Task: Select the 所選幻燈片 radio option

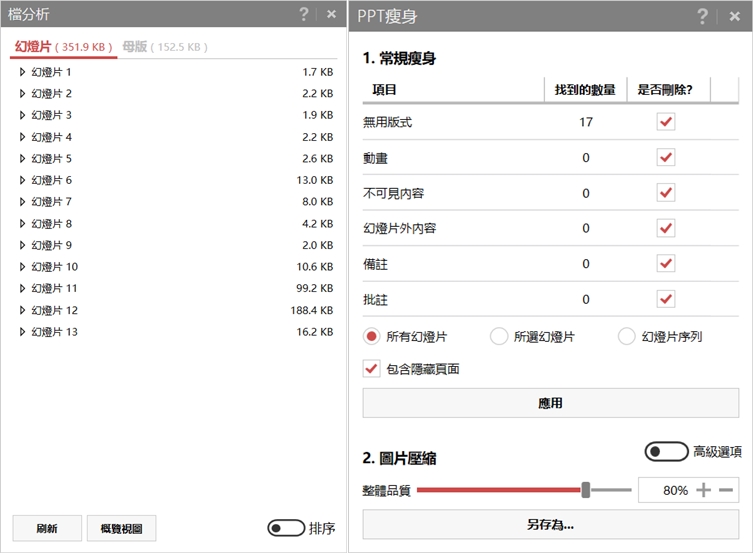Action: tap(499, 336)
